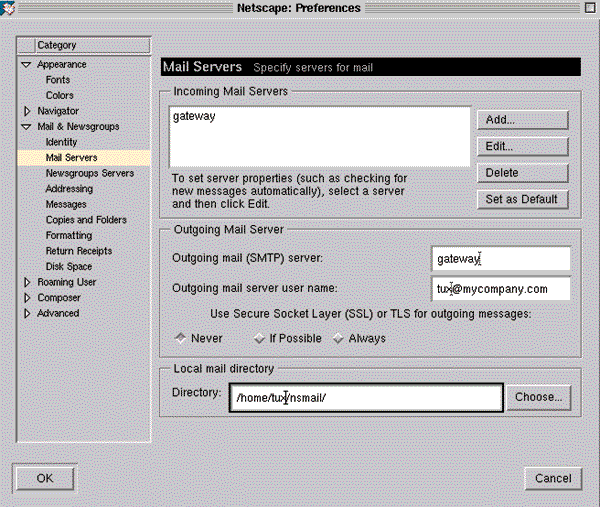
Task: Click Choose... to pick mail directory
Action: [x=539, y=397]
